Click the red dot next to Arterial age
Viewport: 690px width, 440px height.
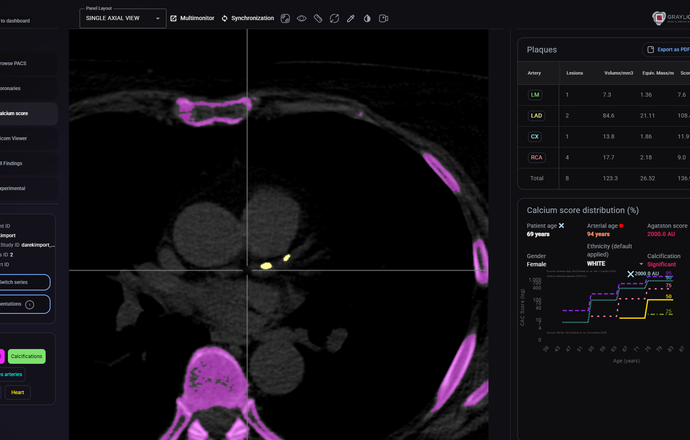pyautogui.click(x=621, y=226)
